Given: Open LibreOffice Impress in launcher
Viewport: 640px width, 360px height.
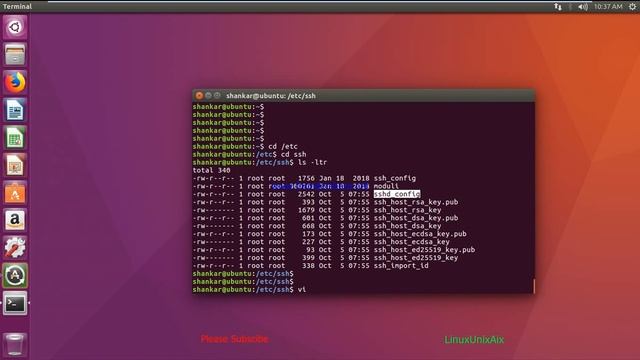Looking at the screenshot, I should tap(15, 165).
